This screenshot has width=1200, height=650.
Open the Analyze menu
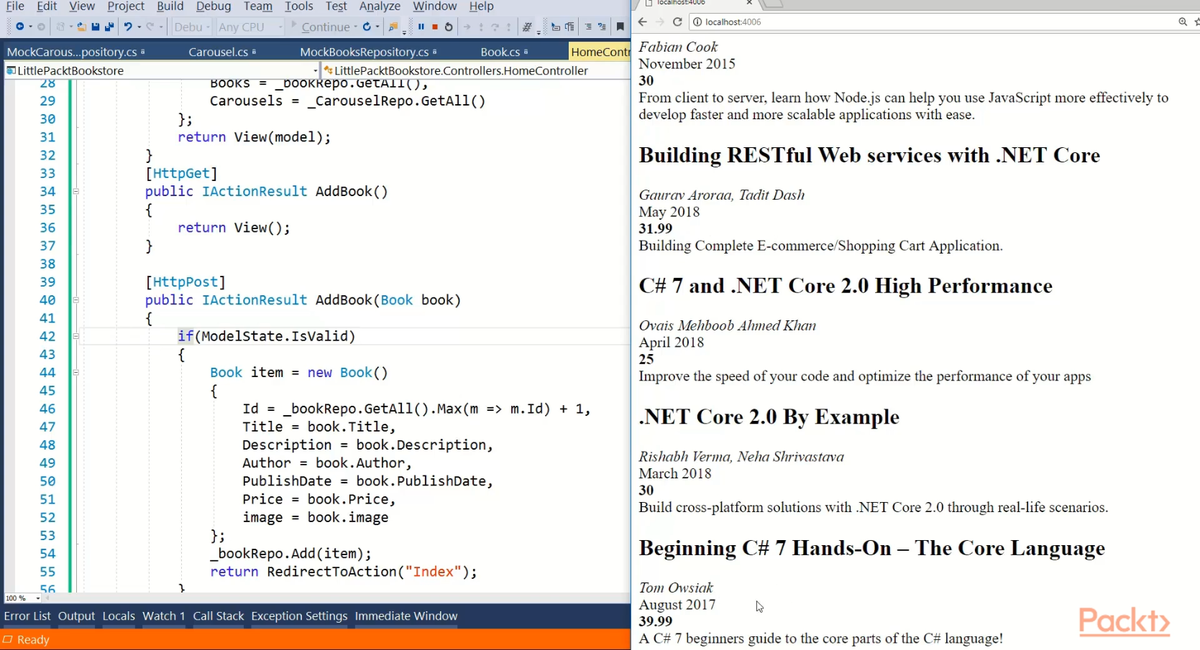pos(380,6)
